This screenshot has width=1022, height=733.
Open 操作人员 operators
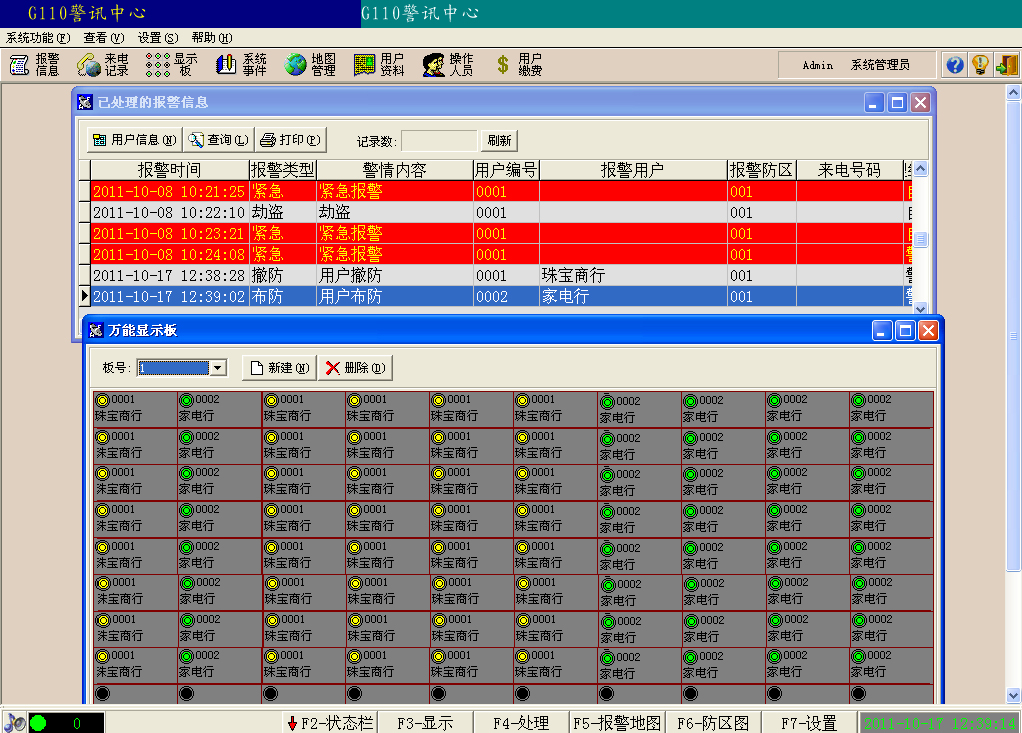(x=448, y=65)
